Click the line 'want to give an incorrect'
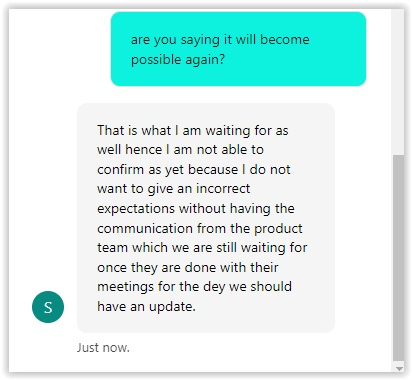 173,189
